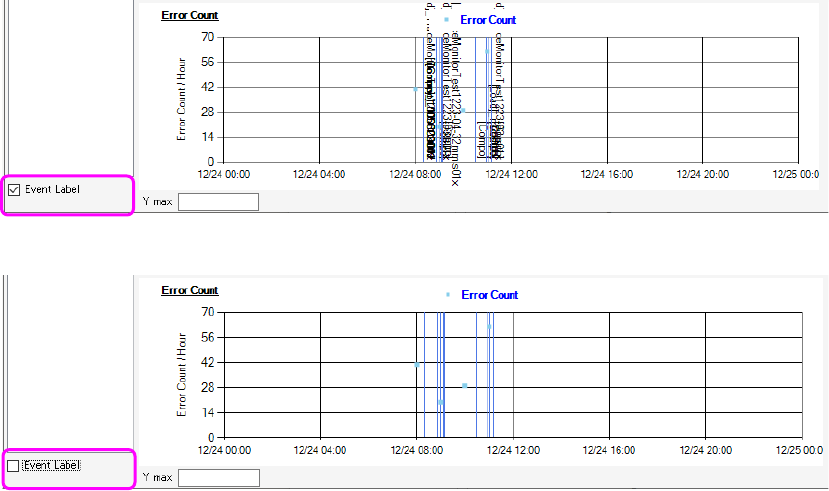The height and width of the screenshot is (491, 829).
Task: Focus the Y max field under lower chart
Action: pyautogui.click(x=218, y=478)
